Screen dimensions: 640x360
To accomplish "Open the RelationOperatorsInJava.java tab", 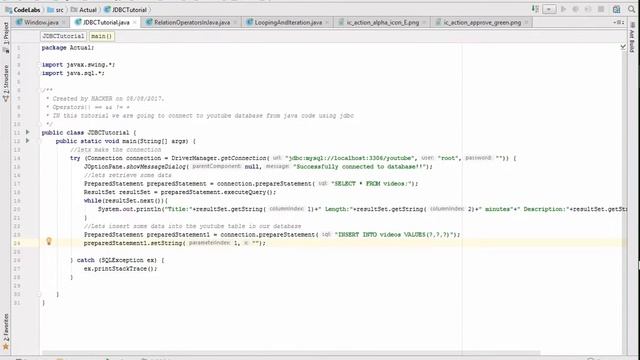I will (x=192, y=22).
